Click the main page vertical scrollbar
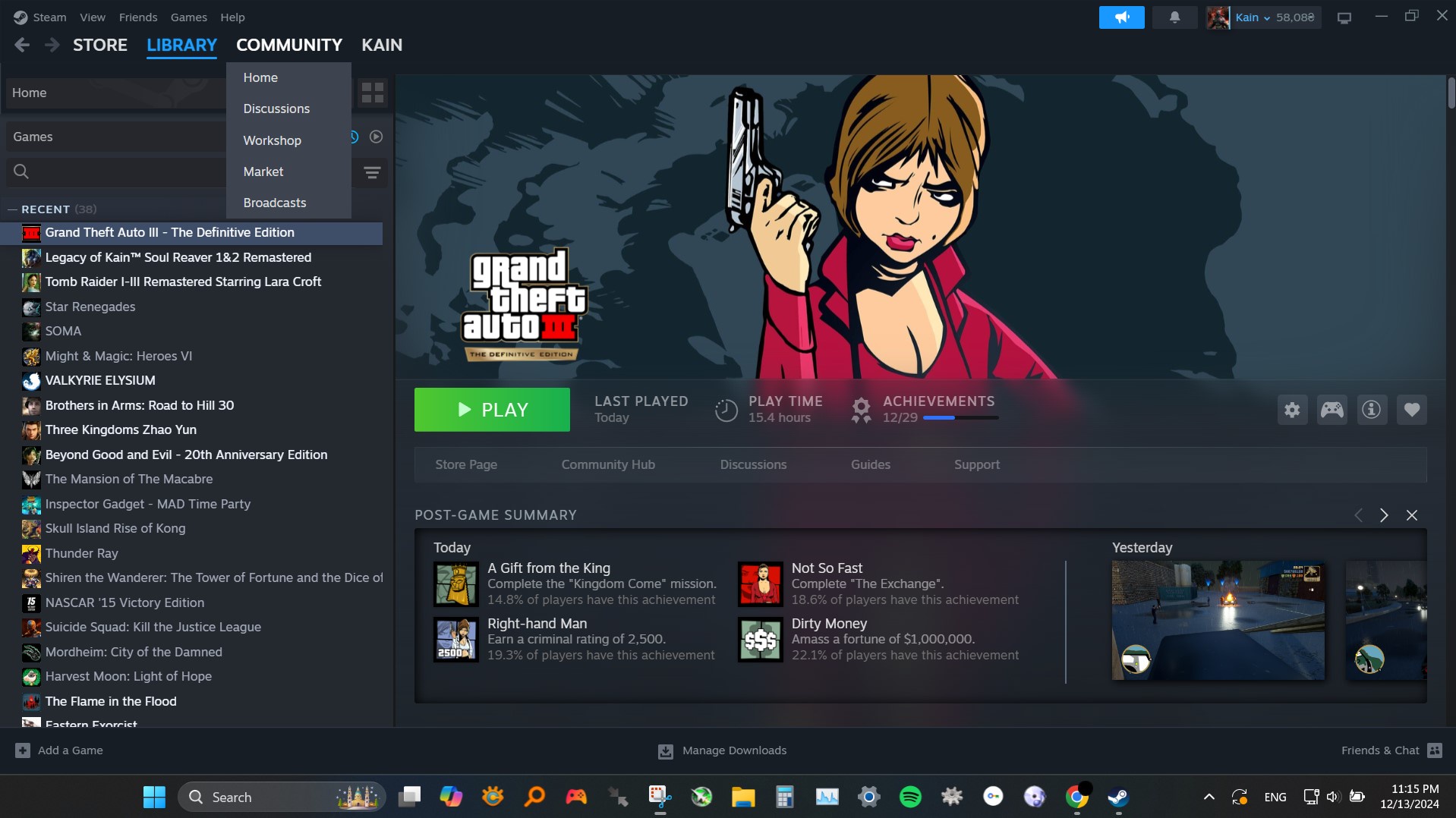 tap(1451, 93)
